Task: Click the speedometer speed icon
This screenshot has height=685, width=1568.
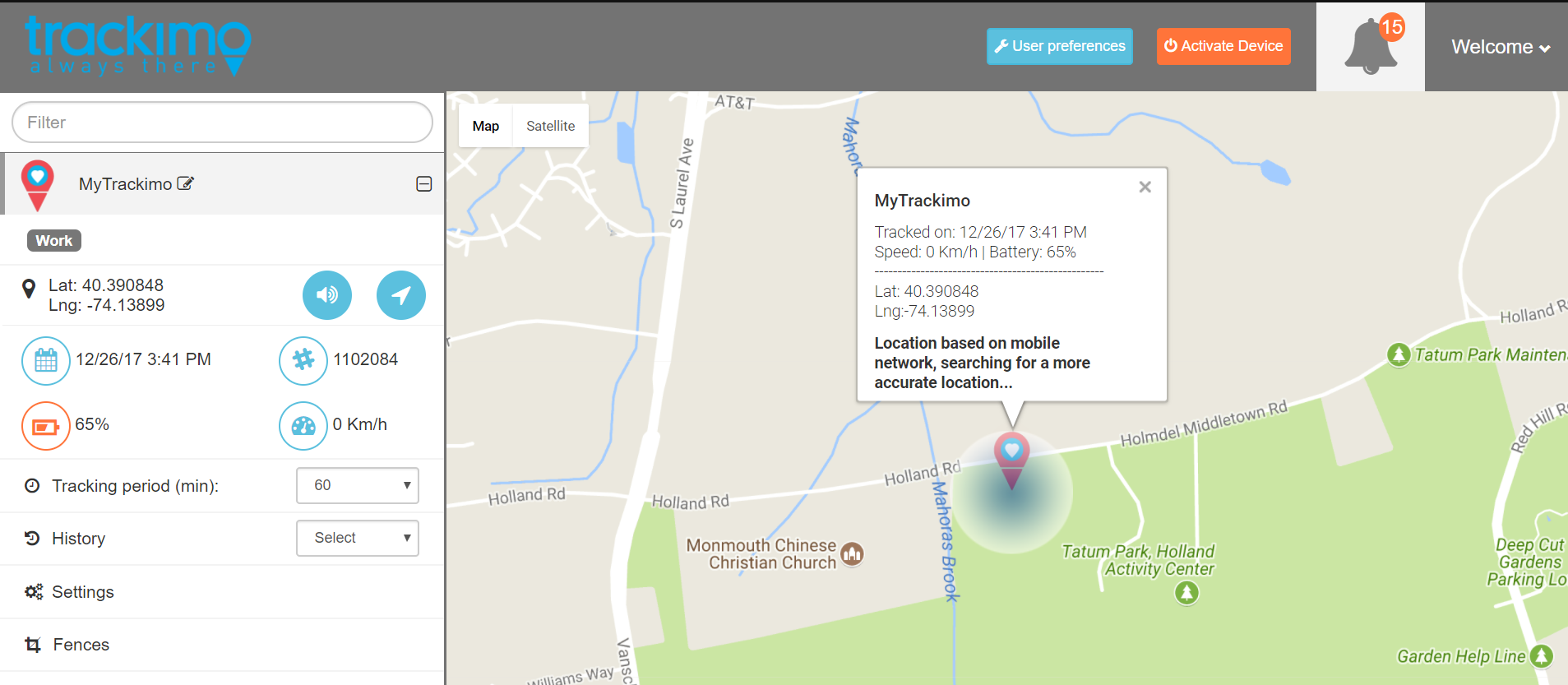Action: 303,426
